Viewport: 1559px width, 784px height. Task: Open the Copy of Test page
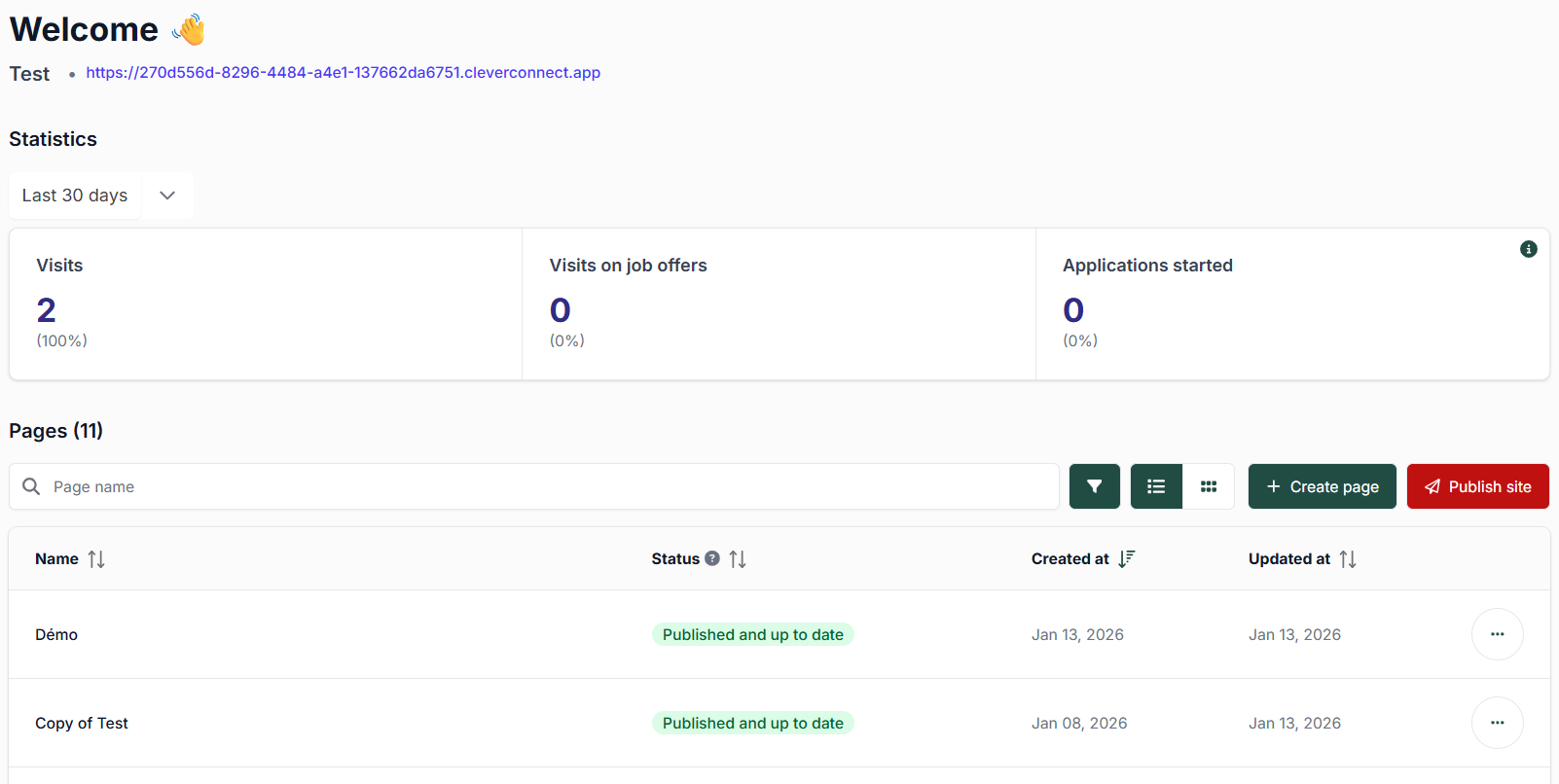82,723
